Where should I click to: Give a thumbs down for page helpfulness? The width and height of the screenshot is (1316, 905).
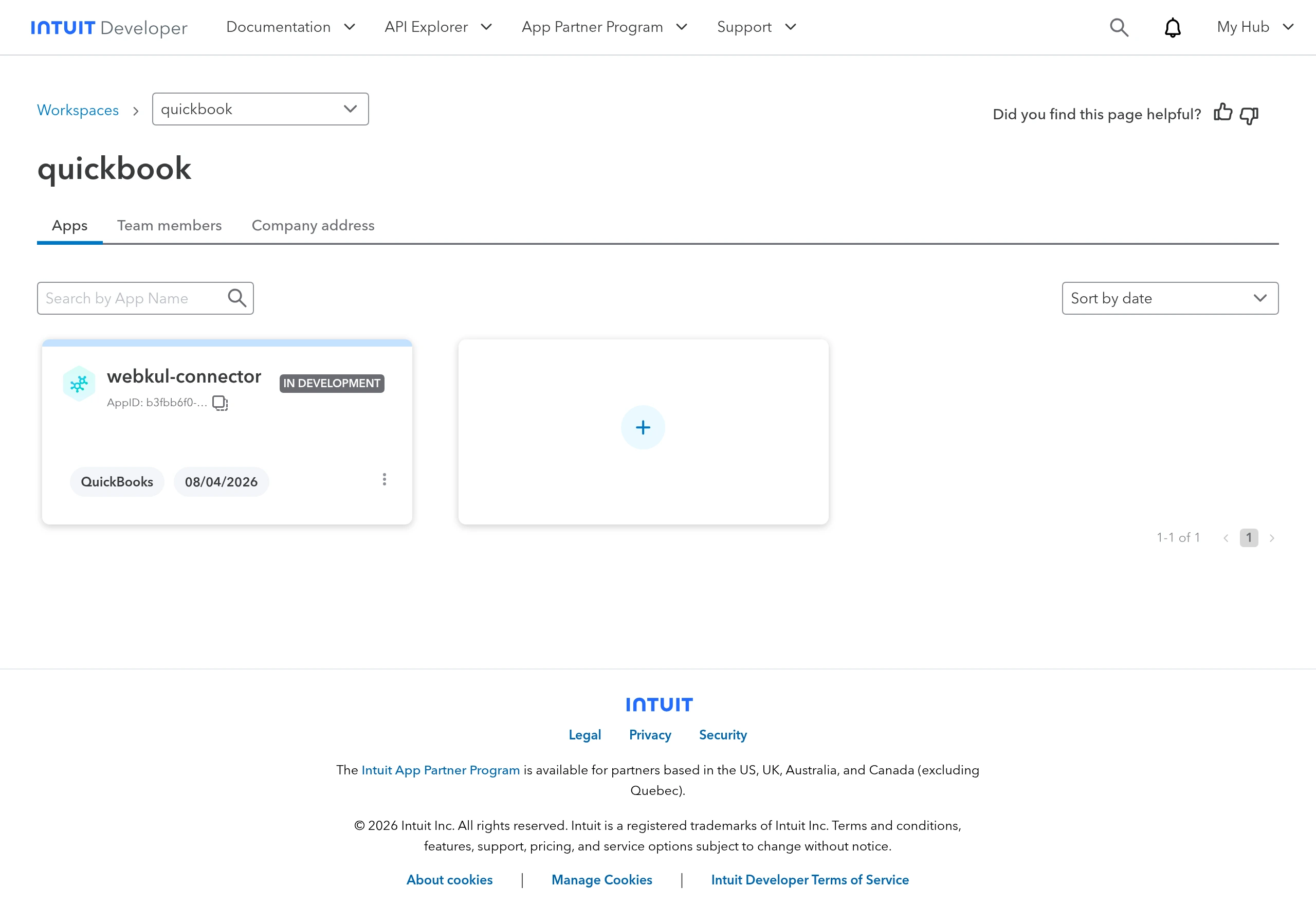coord(1249,115)
